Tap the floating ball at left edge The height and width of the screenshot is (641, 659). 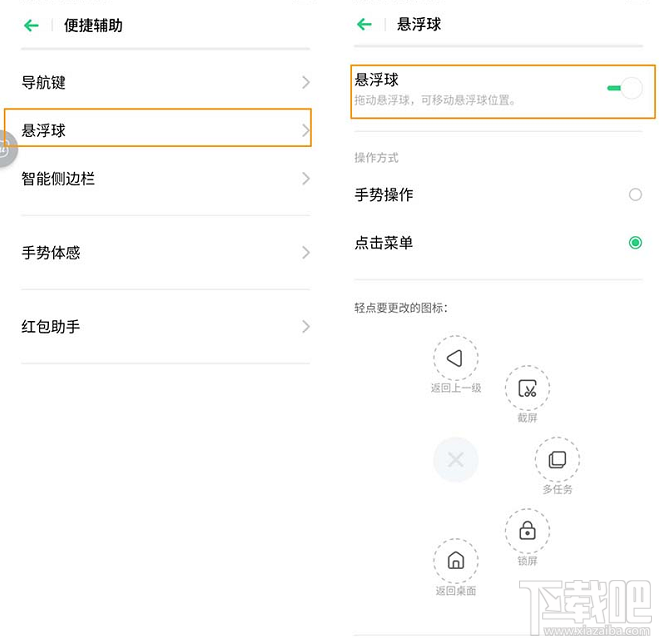coord(7,149)
